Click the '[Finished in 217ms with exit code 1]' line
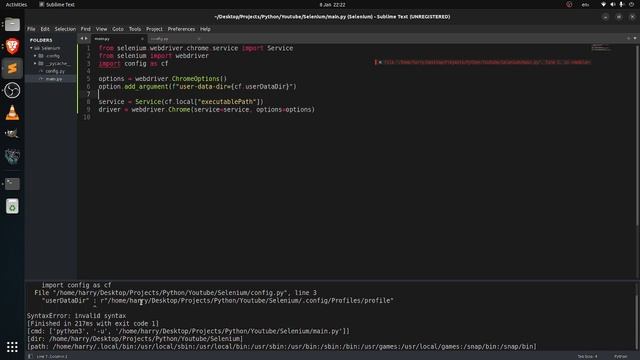Screen dimensions: 640x360 93,323
